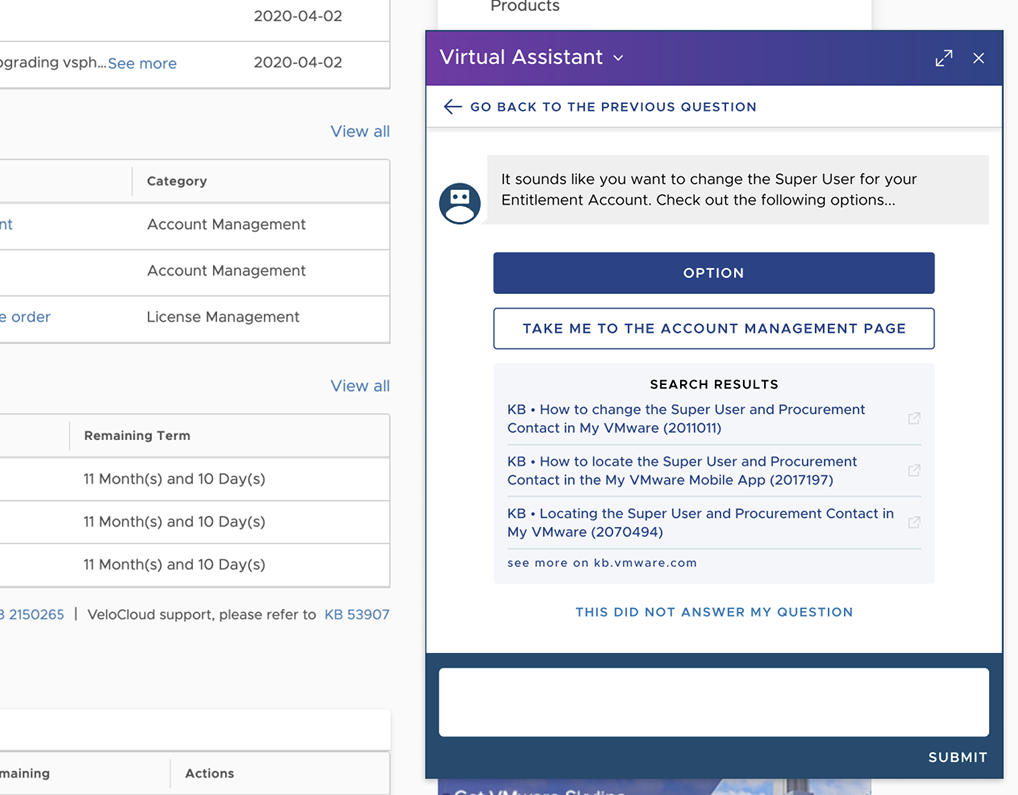Click the Virtual Assistant title text
This screenshot has height=795, width=1018.
[521, 57]
